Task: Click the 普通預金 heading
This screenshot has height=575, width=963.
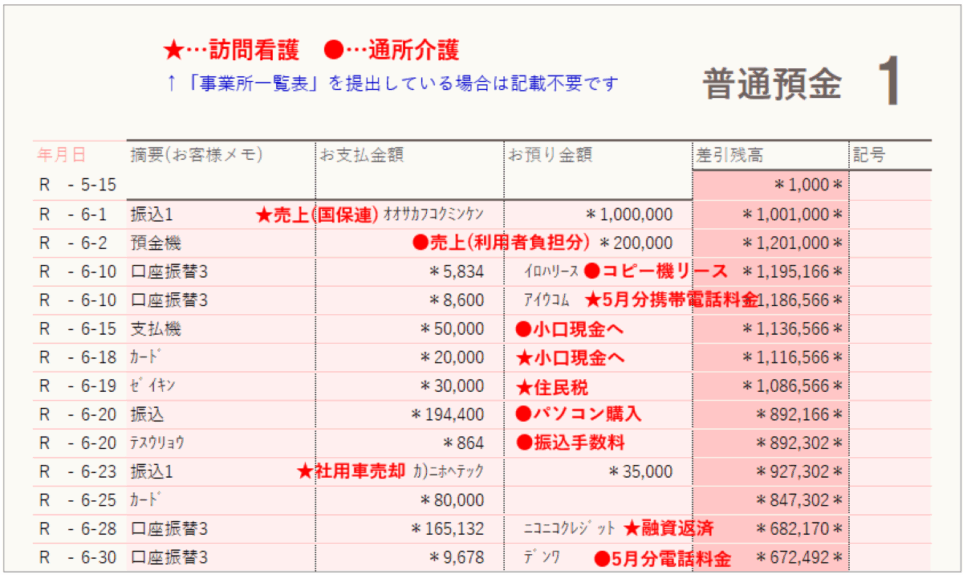Action: [772, 84]
